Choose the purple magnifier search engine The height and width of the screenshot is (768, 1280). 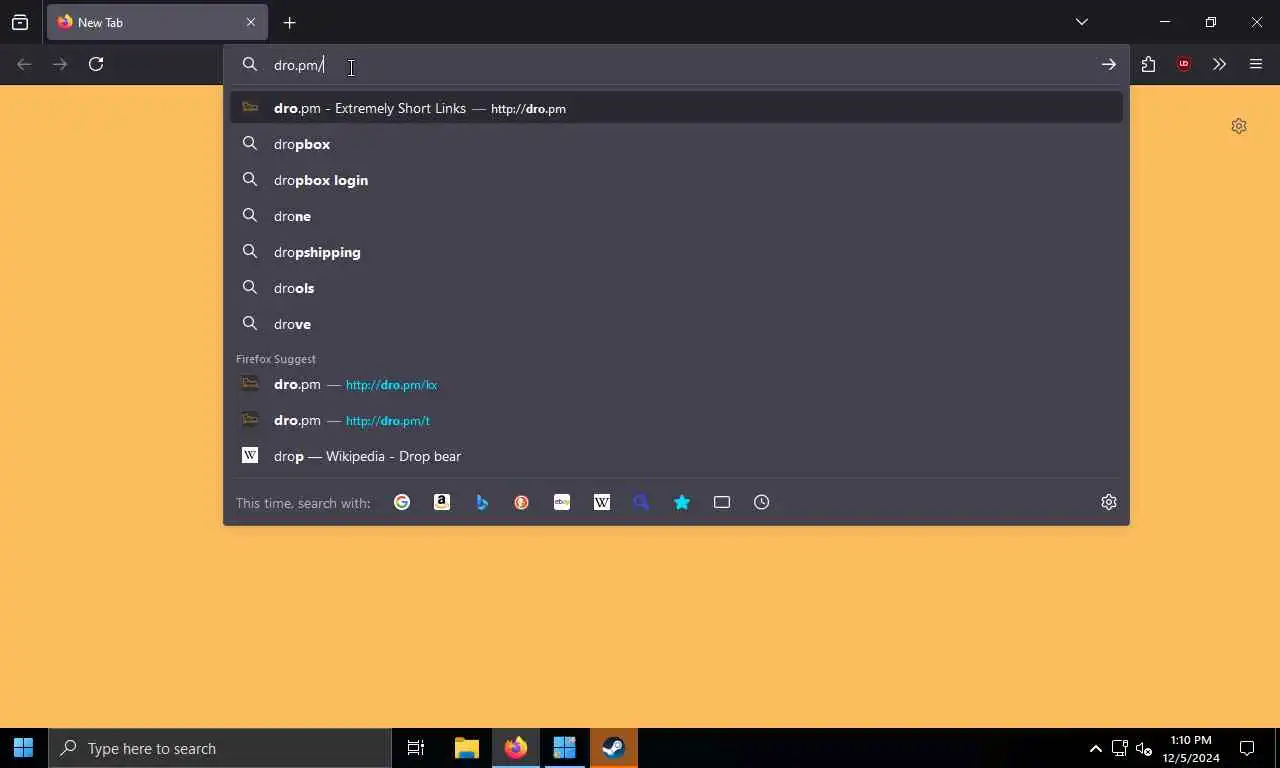pos(642,502)
